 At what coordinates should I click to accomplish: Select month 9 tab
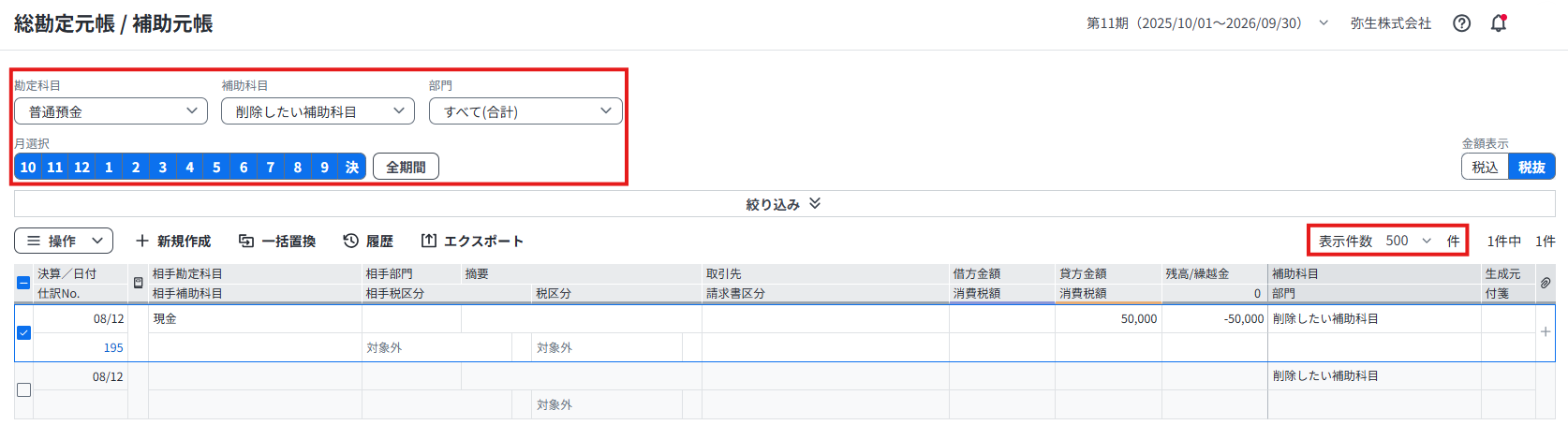tap(325, 167)
